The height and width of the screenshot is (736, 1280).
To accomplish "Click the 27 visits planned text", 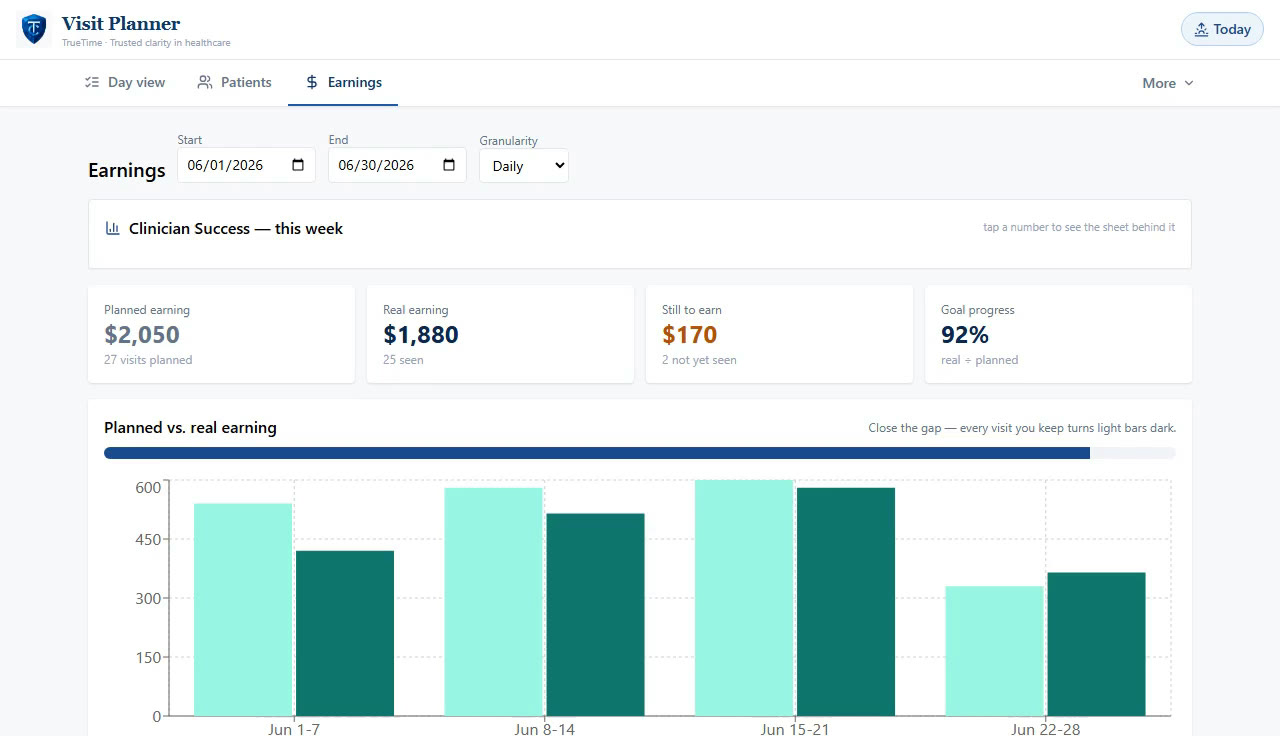I will 148,360.
